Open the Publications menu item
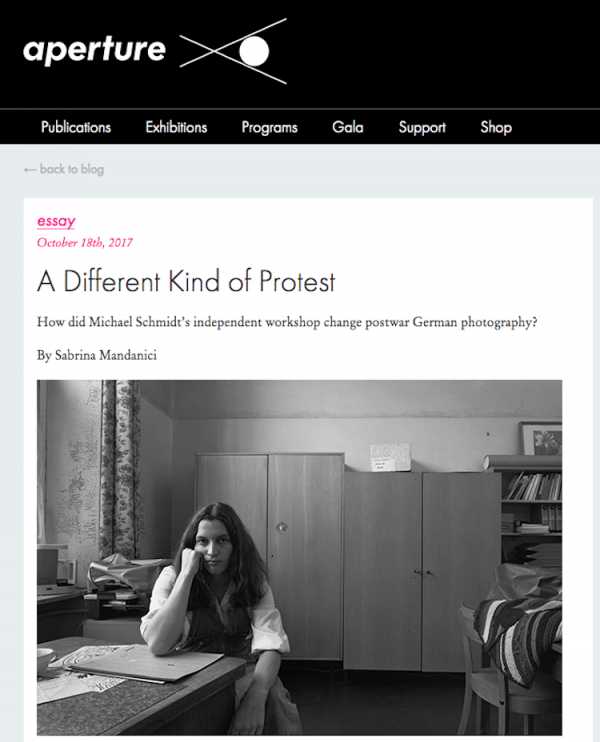This screenshot has width=600, height=742. (x=76, y=127)
